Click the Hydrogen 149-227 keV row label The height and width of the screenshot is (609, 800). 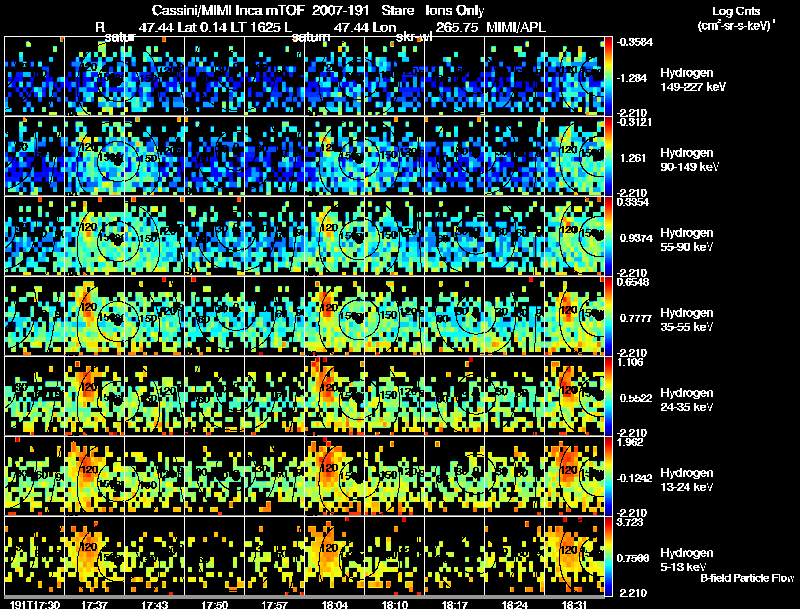(x=692, y=80)
